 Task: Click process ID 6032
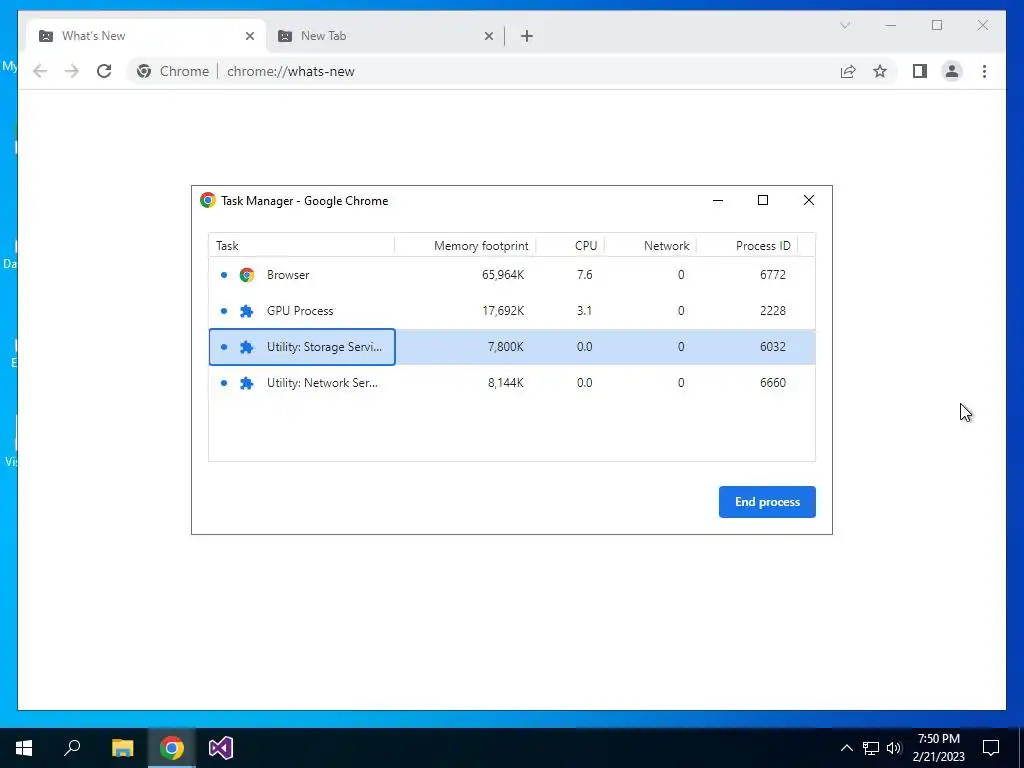click(x=773, y=347)
